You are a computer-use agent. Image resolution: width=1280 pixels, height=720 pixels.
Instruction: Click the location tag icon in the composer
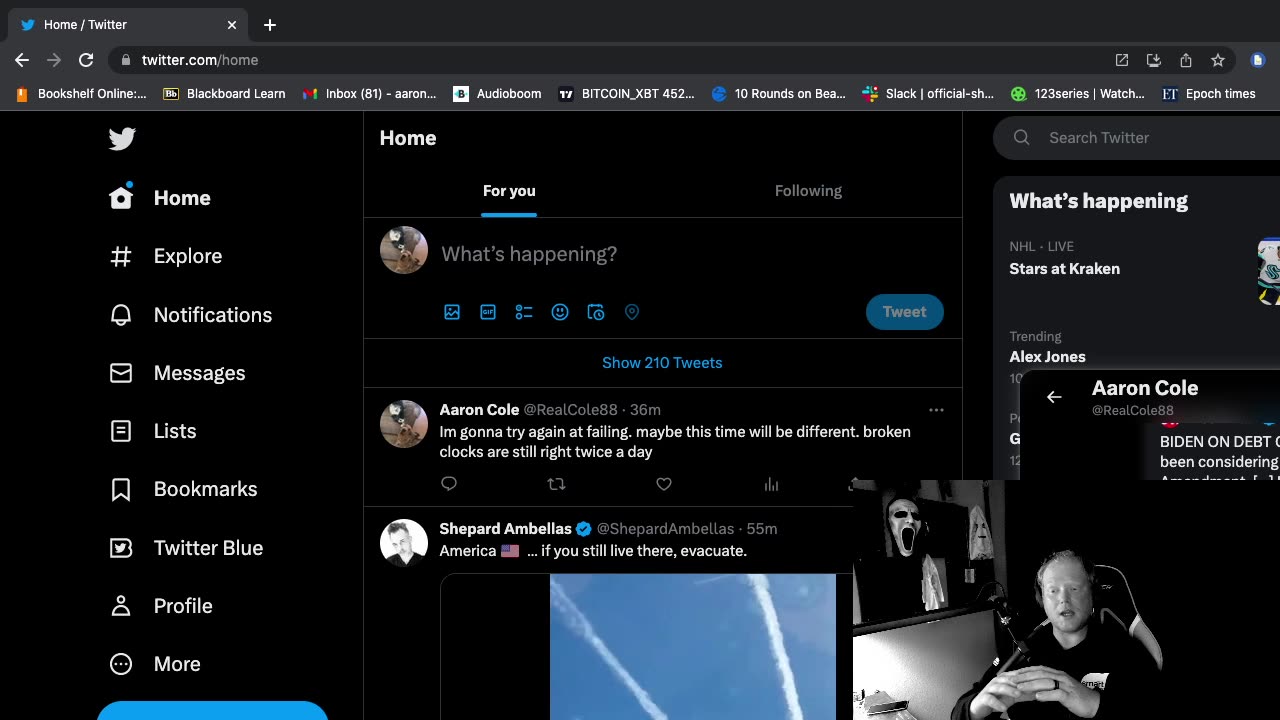click(x=632, y=312)
